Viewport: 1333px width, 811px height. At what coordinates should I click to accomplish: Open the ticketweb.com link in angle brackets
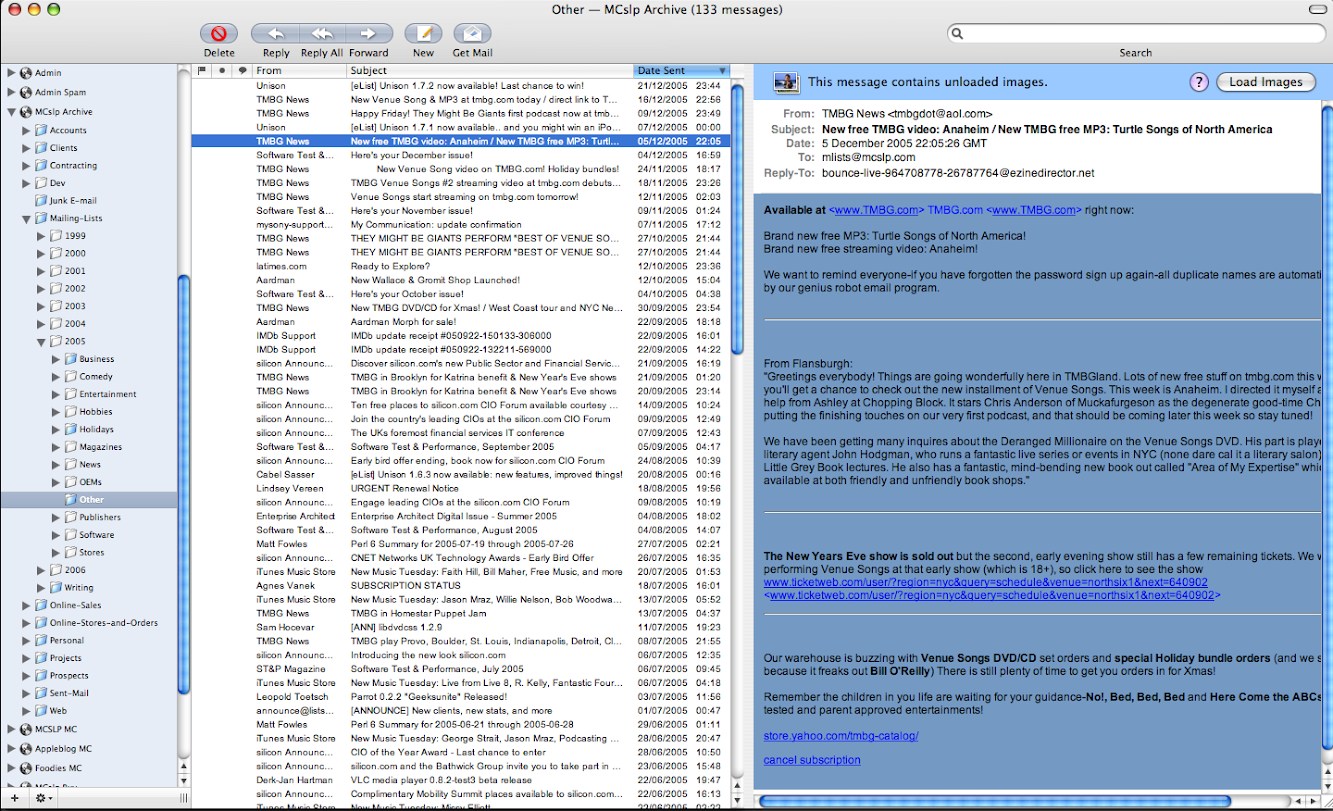coord(991,595)
